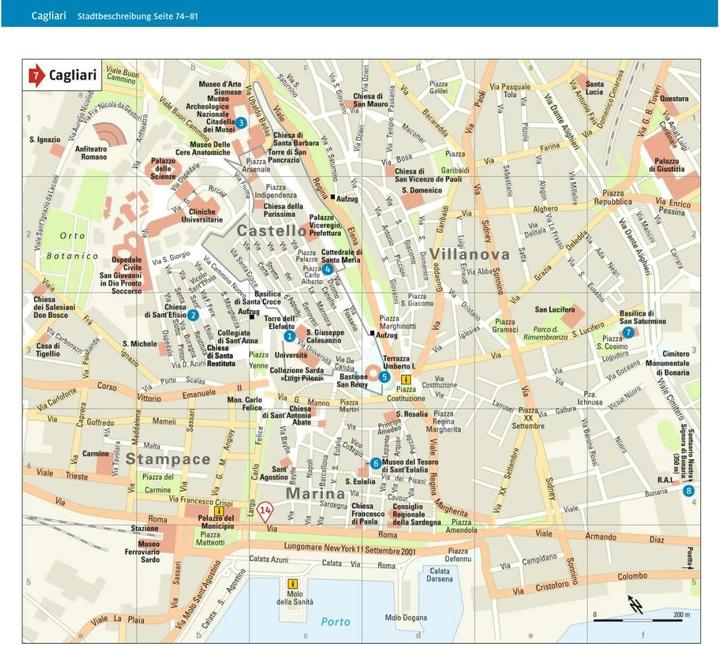Click the 'Carmine' church label
720x645 pixels.
click(96, 454)
